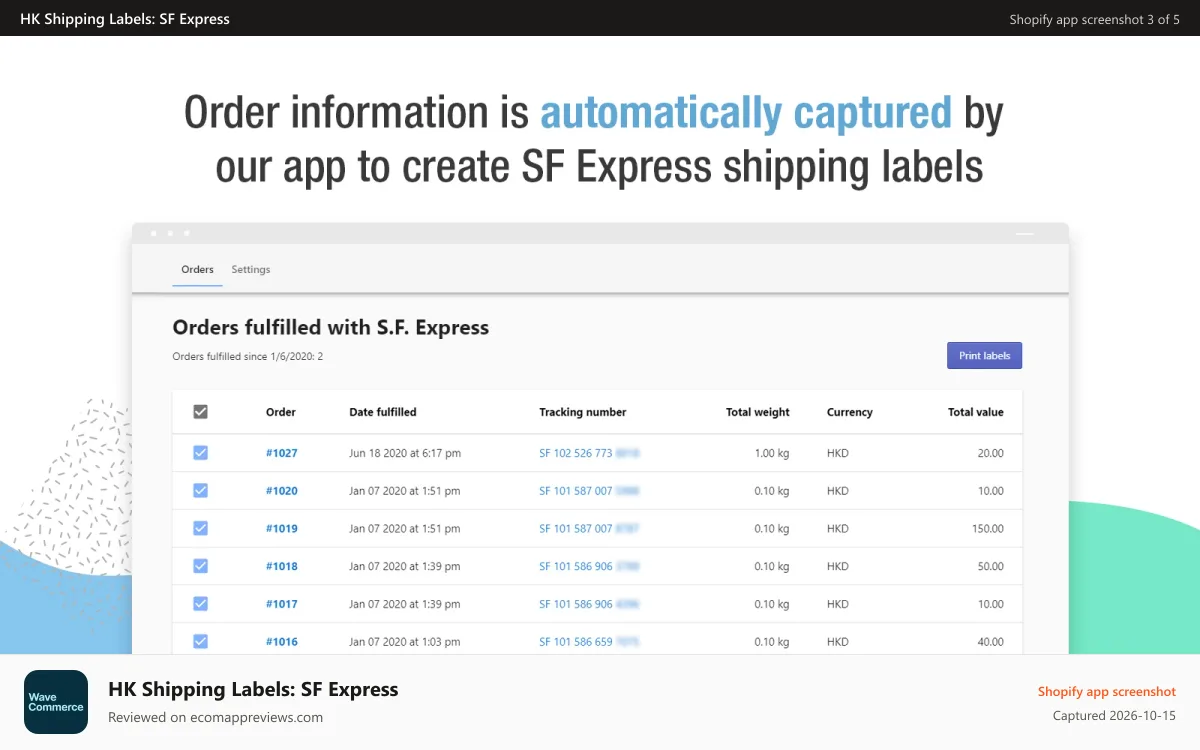Click the Order column header
The image size is (1200, 750).
coord(281,412)
